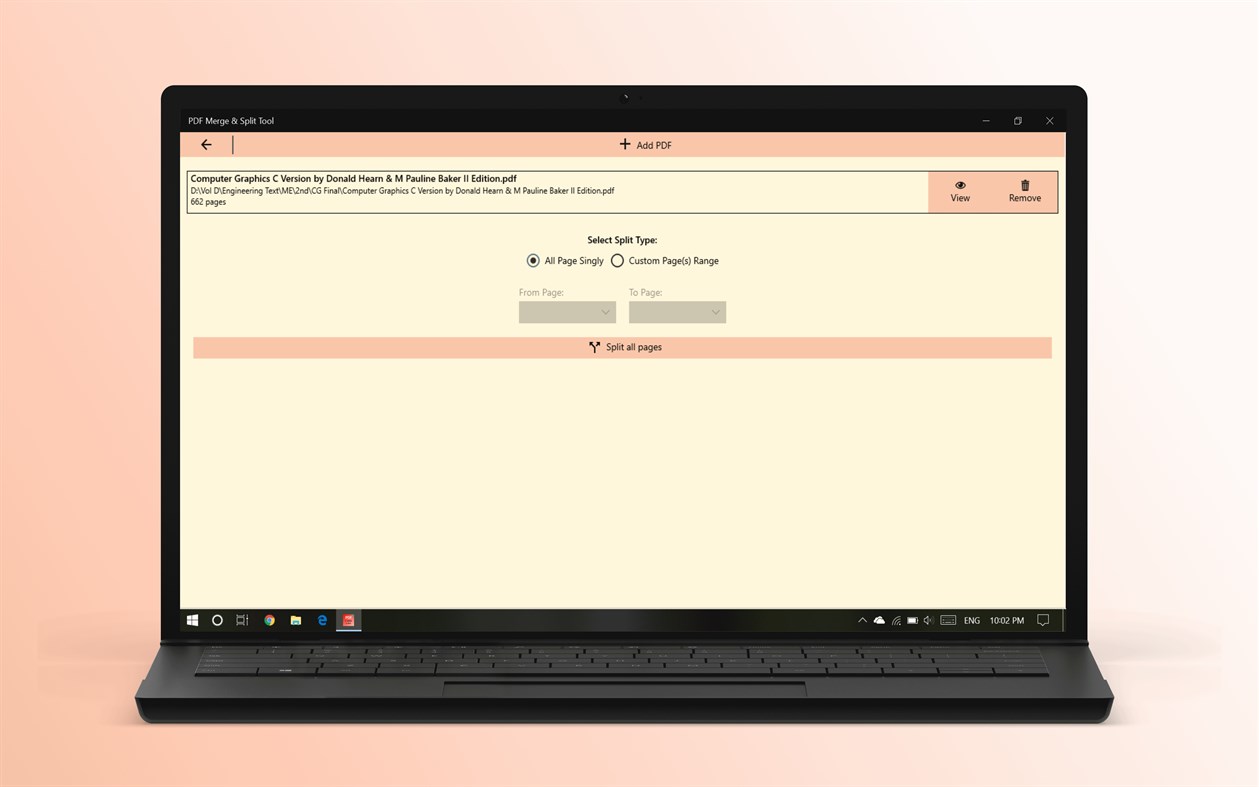Image resolution: width=1259 pixels, height=787 pixels.
Task: Open Google Chrome from the taskbar
Action: tap(269, 620)
